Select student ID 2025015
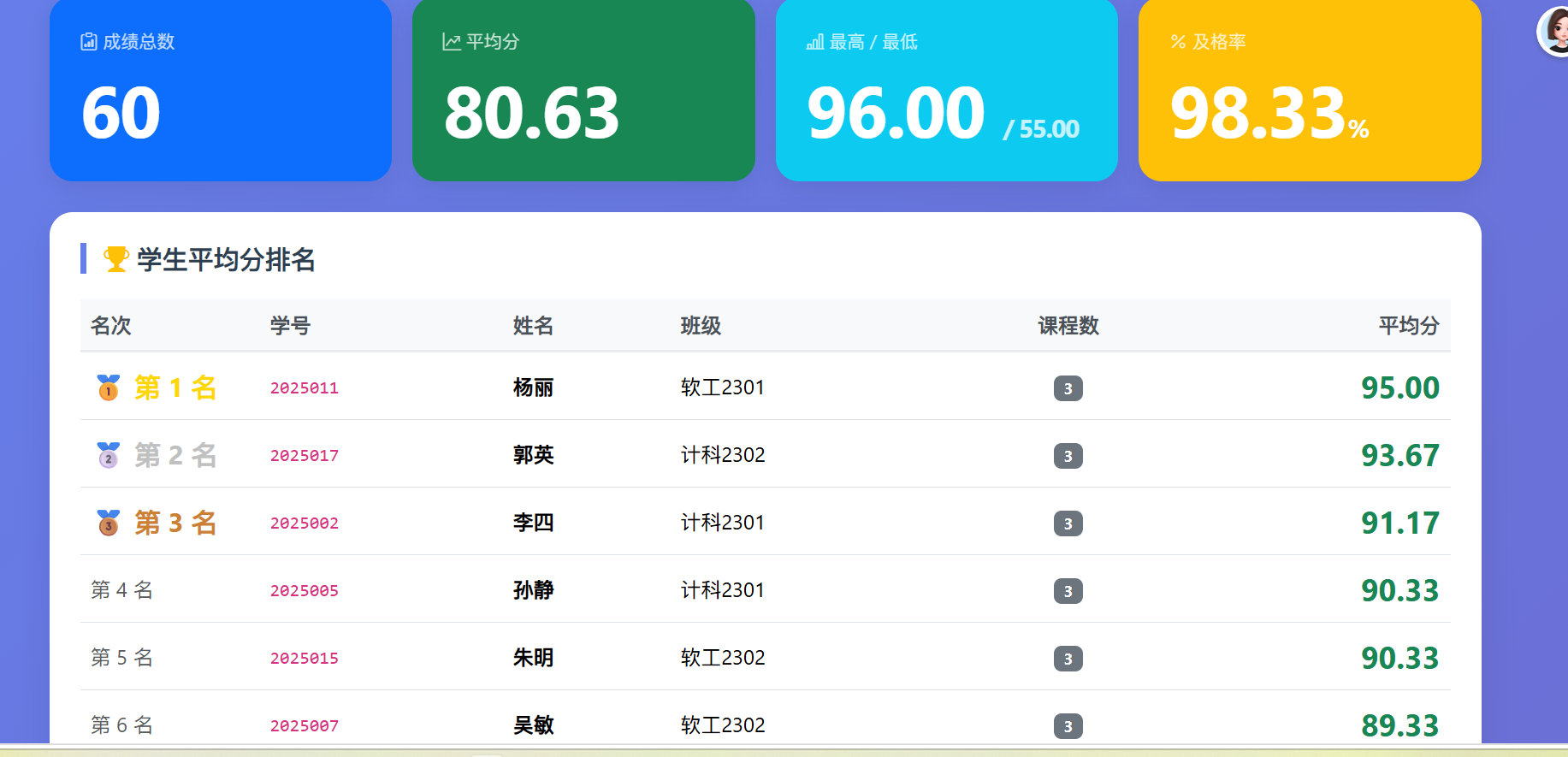Image resolution: width=1568 pixels, height=757 pixels. point(305,659)
